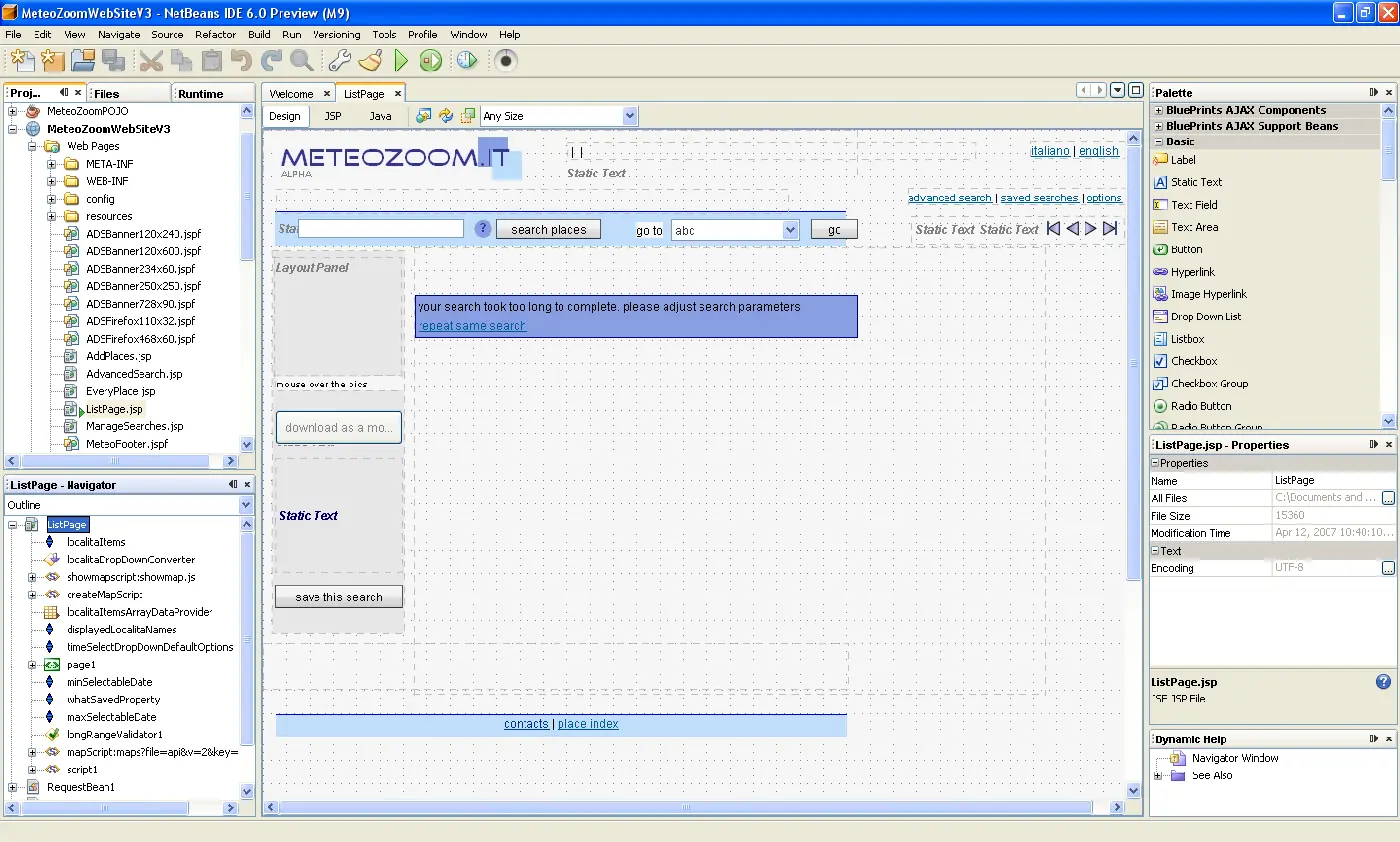Viewport: 1400px width, 842px height.
Task: Click the Profile Main Project clock icon
Action: (467, 61)
